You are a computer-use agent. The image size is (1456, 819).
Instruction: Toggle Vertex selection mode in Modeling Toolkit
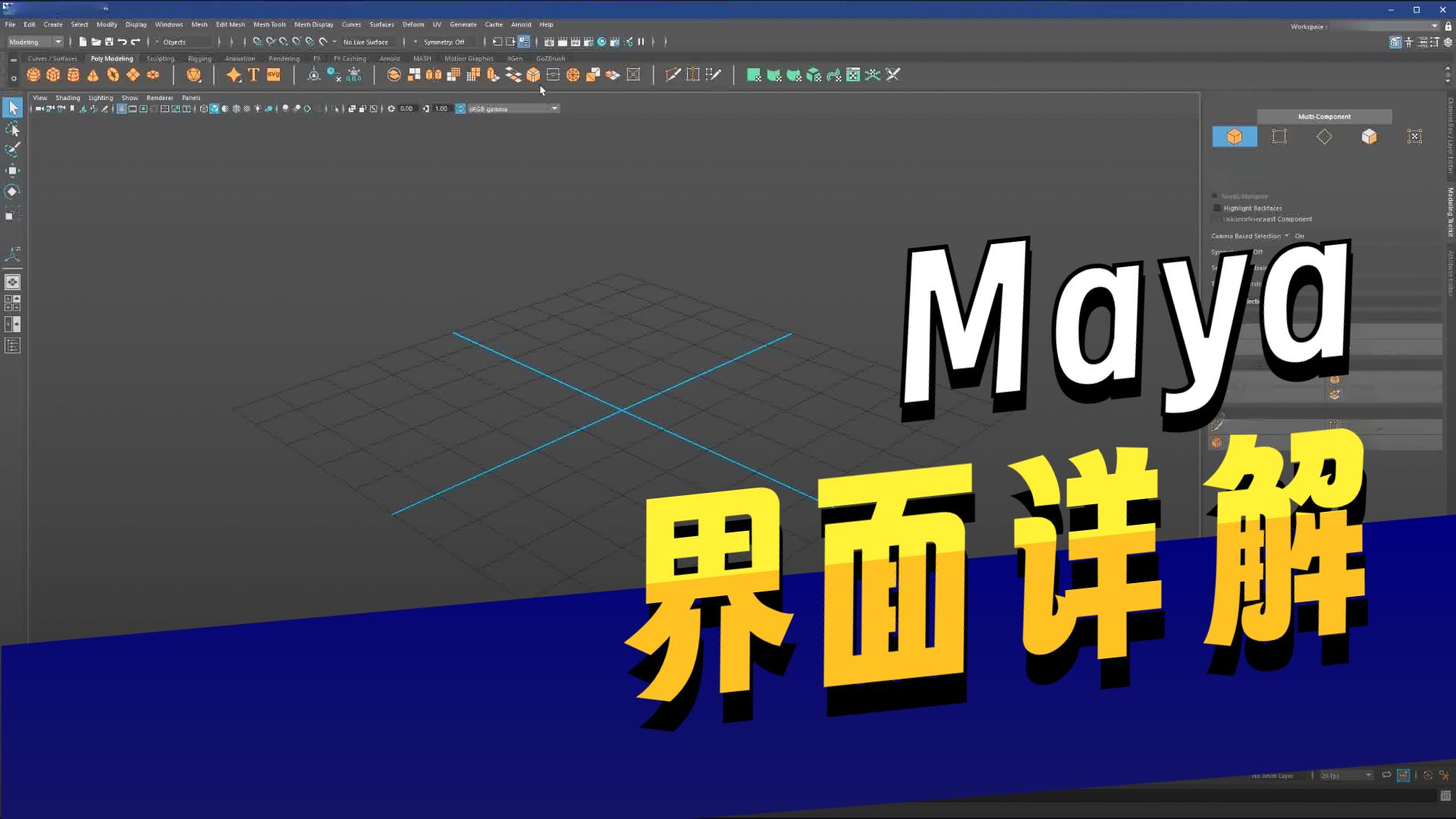coord(1279,136)
